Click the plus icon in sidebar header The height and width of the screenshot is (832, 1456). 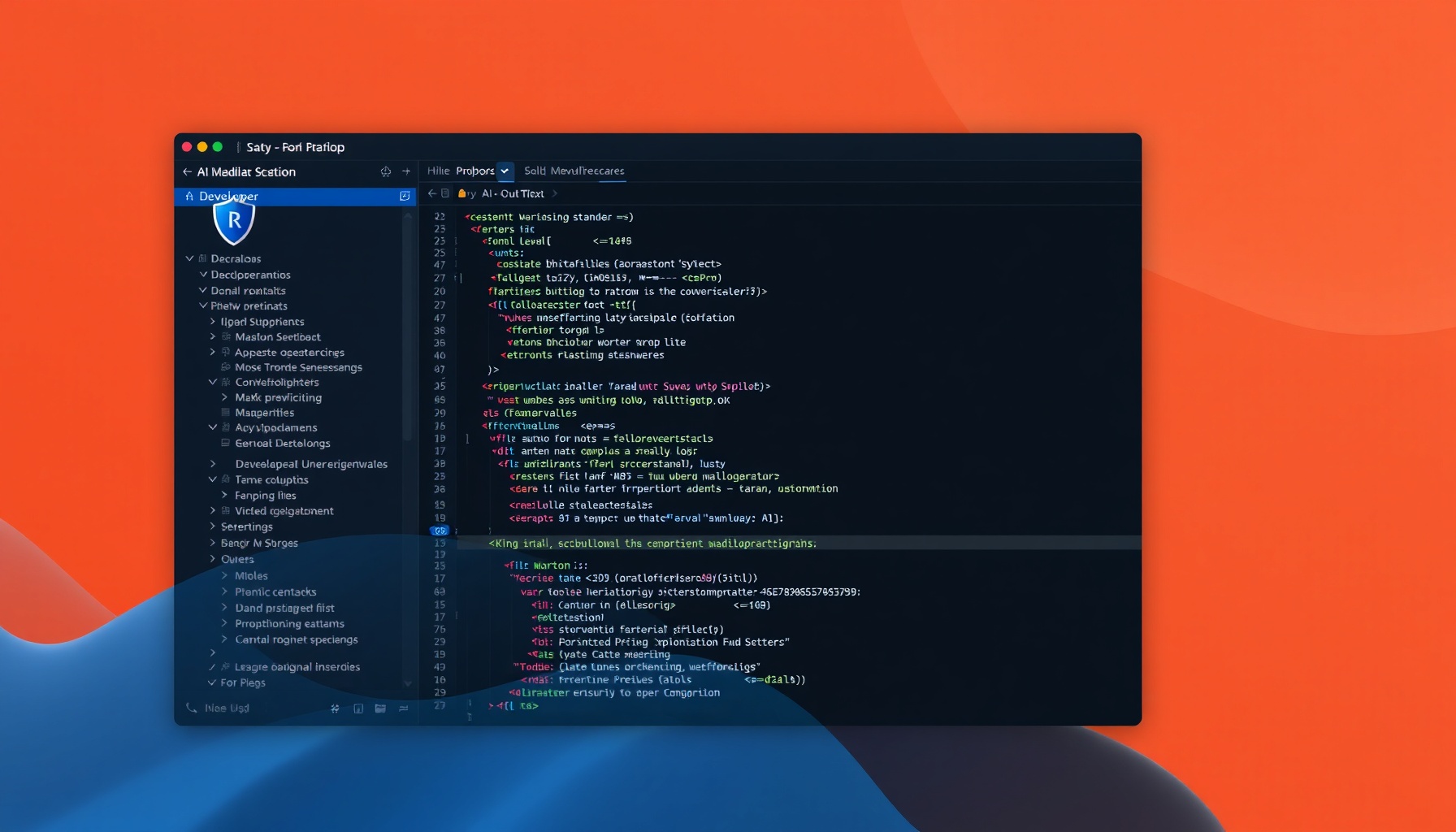(x=406, y=171)
